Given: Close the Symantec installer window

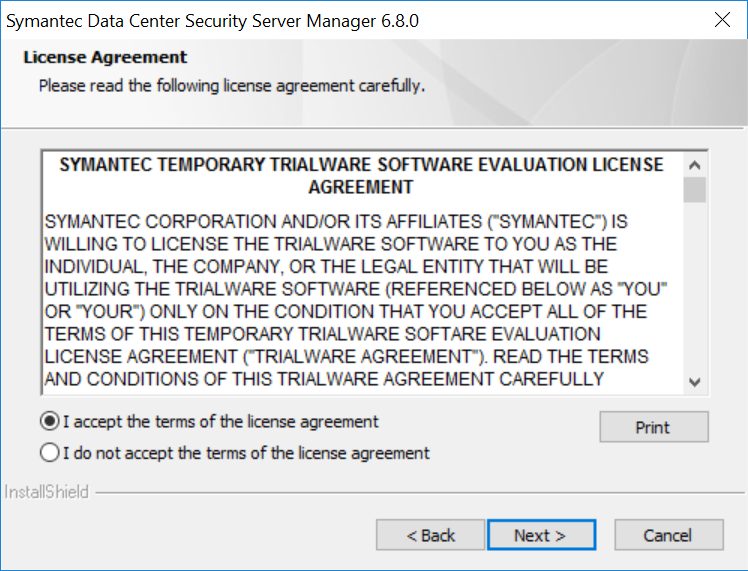Looking at the screenshot, I should 721,20.
